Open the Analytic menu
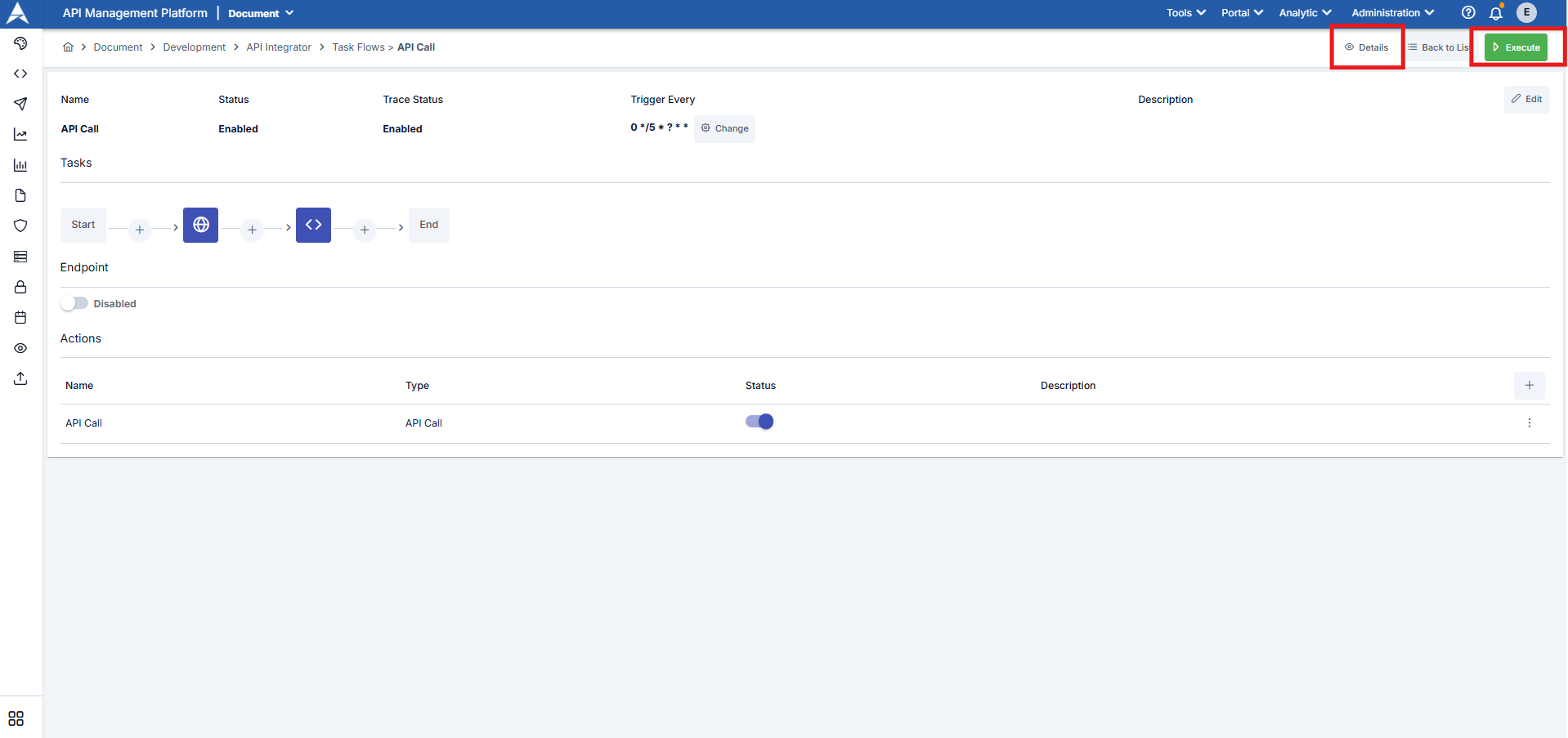Viewport: 1568px width, 738px height. point(1305,13)
